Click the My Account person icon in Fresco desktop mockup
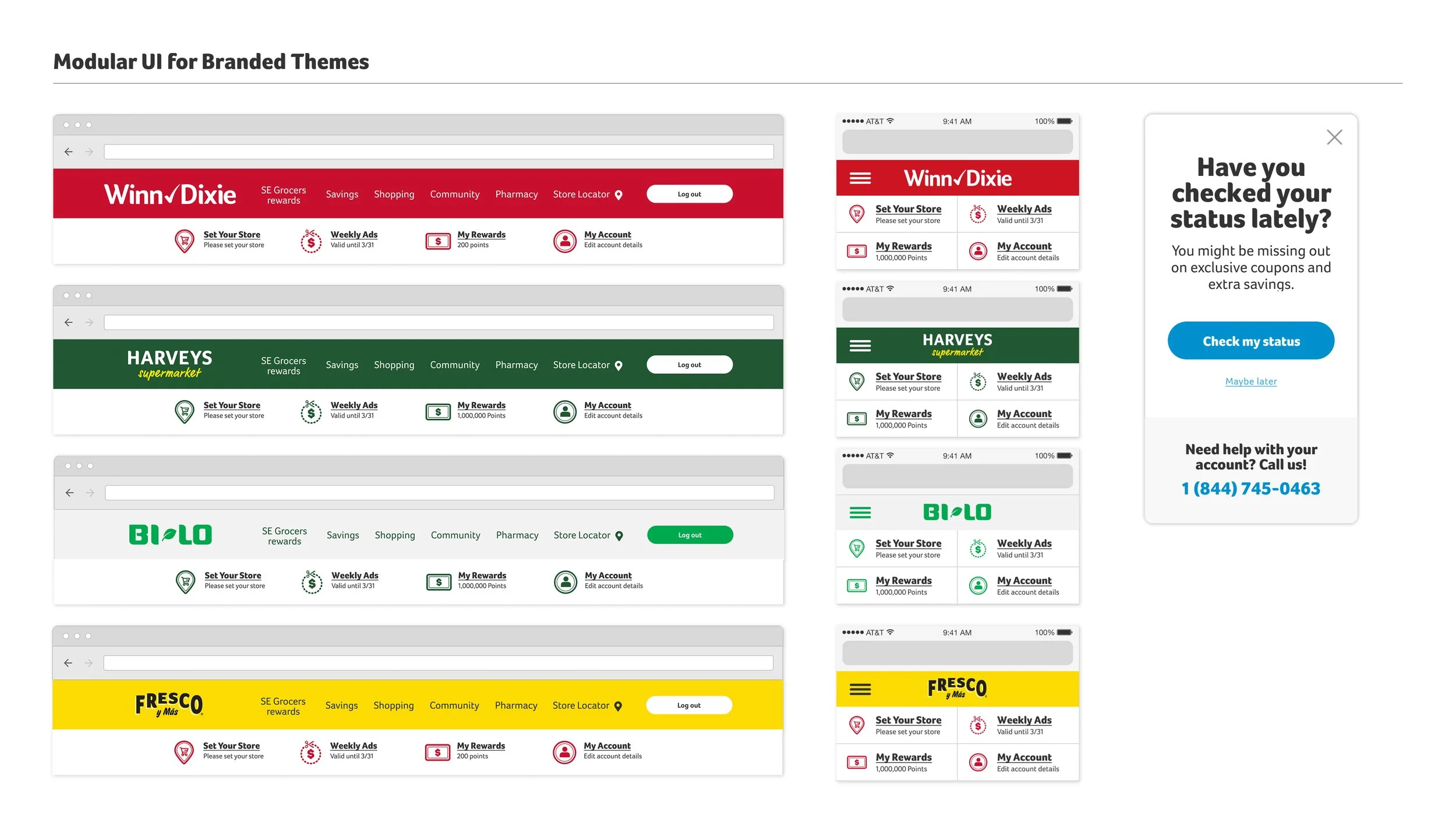Viewport: 1456px width, 819px height. pos(564,753)
